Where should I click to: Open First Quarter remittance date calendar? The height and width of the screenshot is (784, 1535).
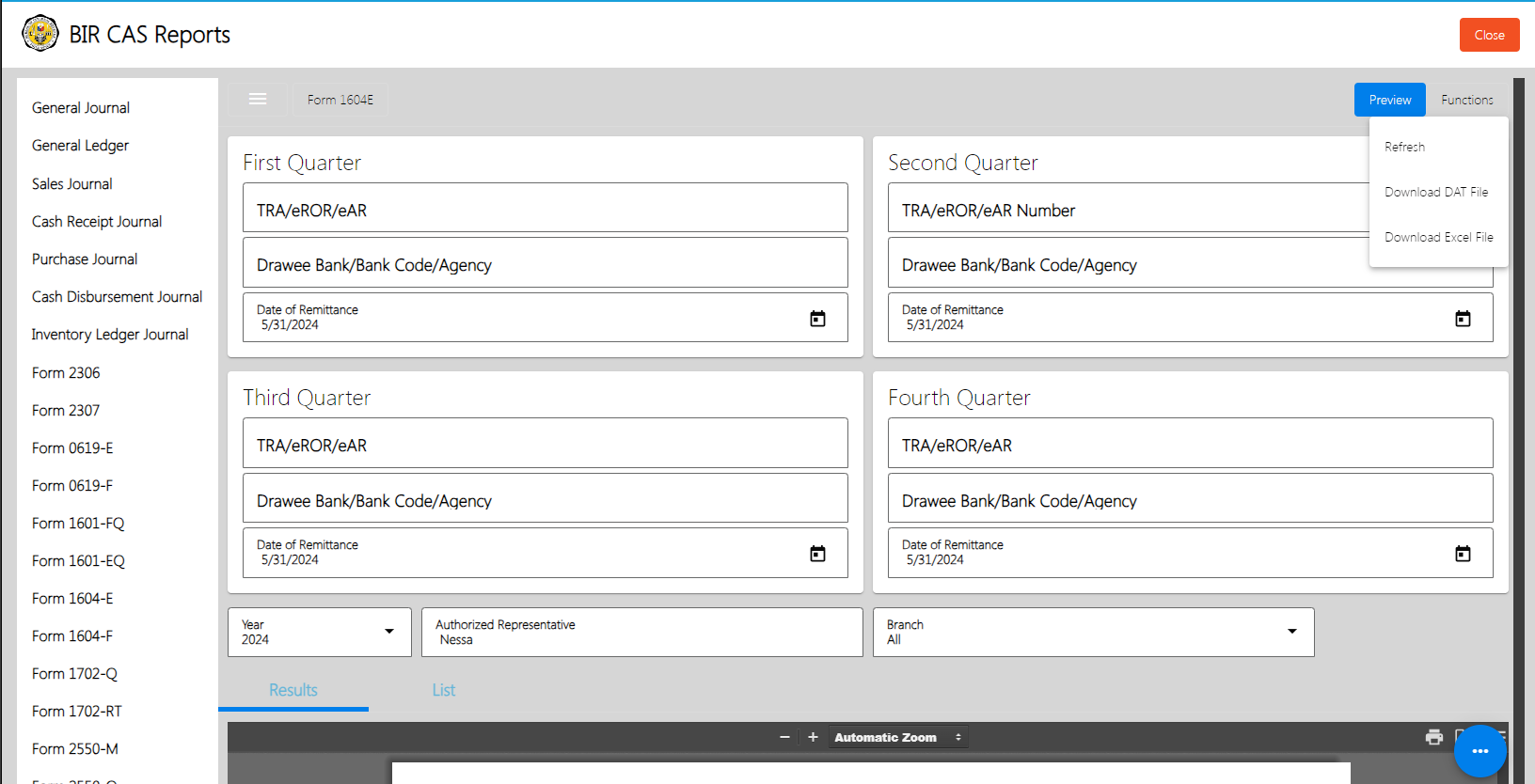tap(817, 319)
